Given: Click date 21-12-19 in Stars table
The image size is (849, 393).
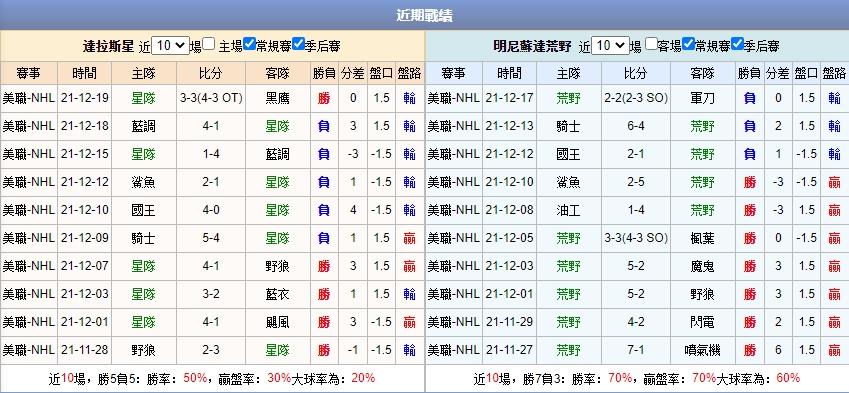Looking at the screenshot, I should (85, 98).
